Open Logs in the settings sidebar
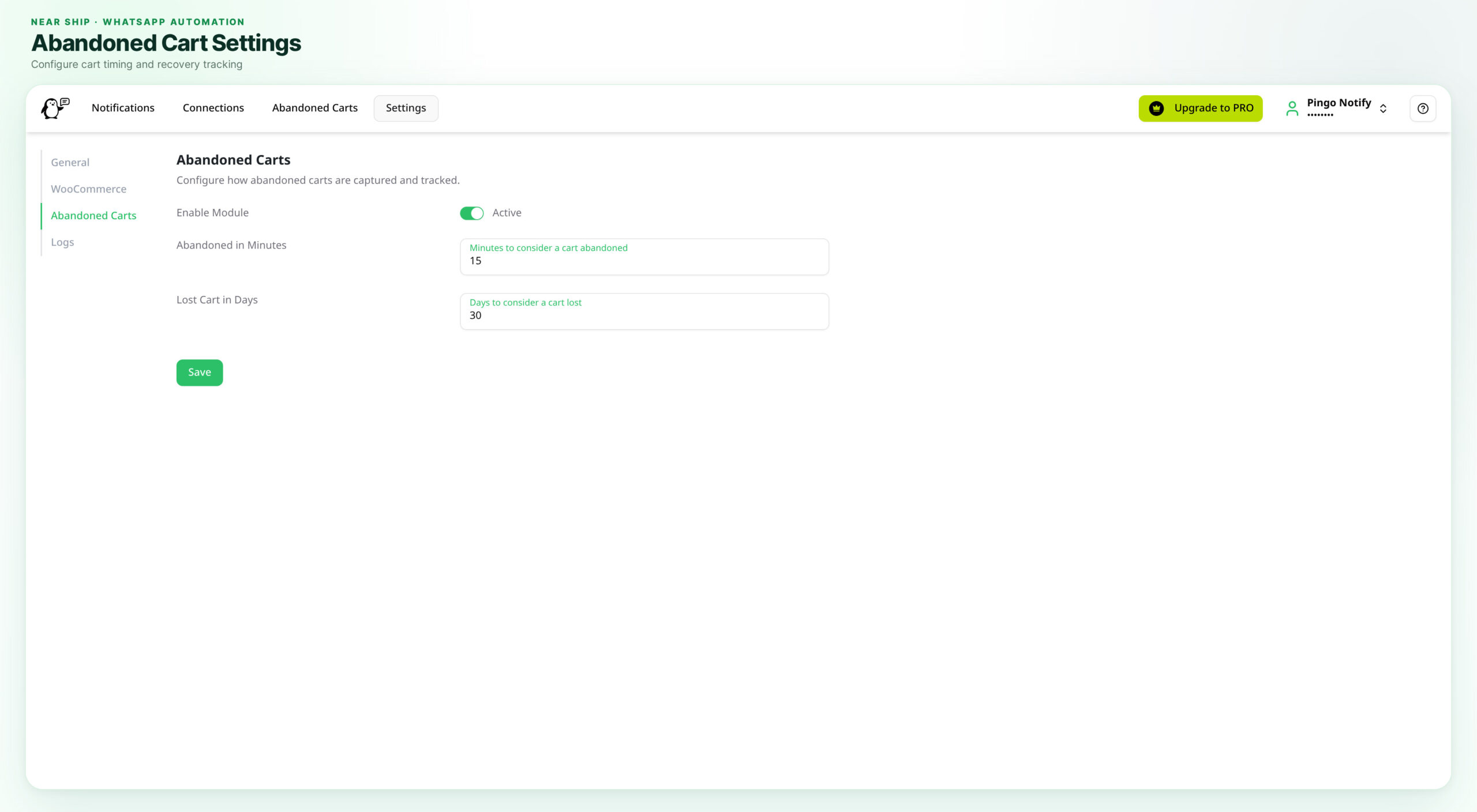This screenshot has height=812, width=1477. coord(62,242)
